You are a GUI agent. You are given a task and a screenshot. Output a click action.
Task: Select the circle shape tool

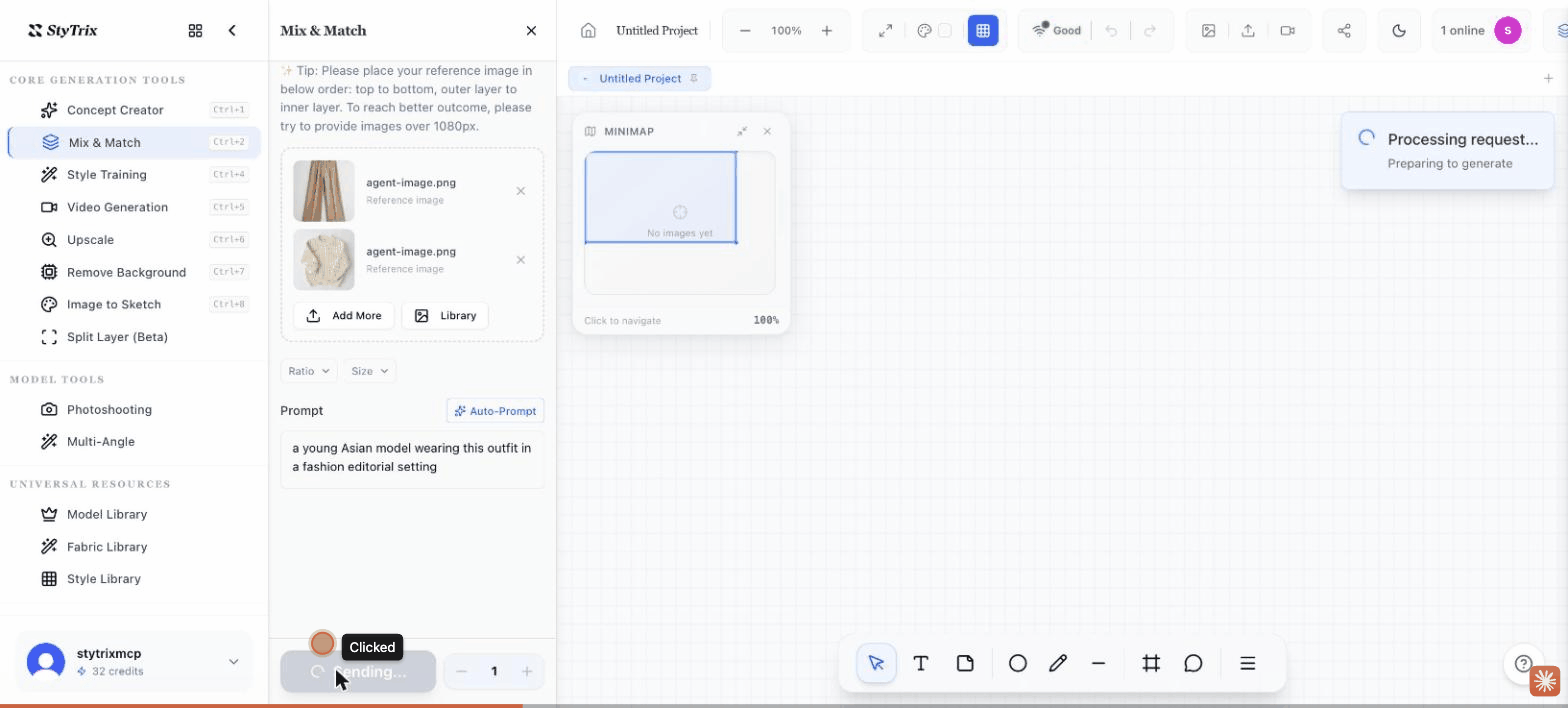pos(1018,663)
